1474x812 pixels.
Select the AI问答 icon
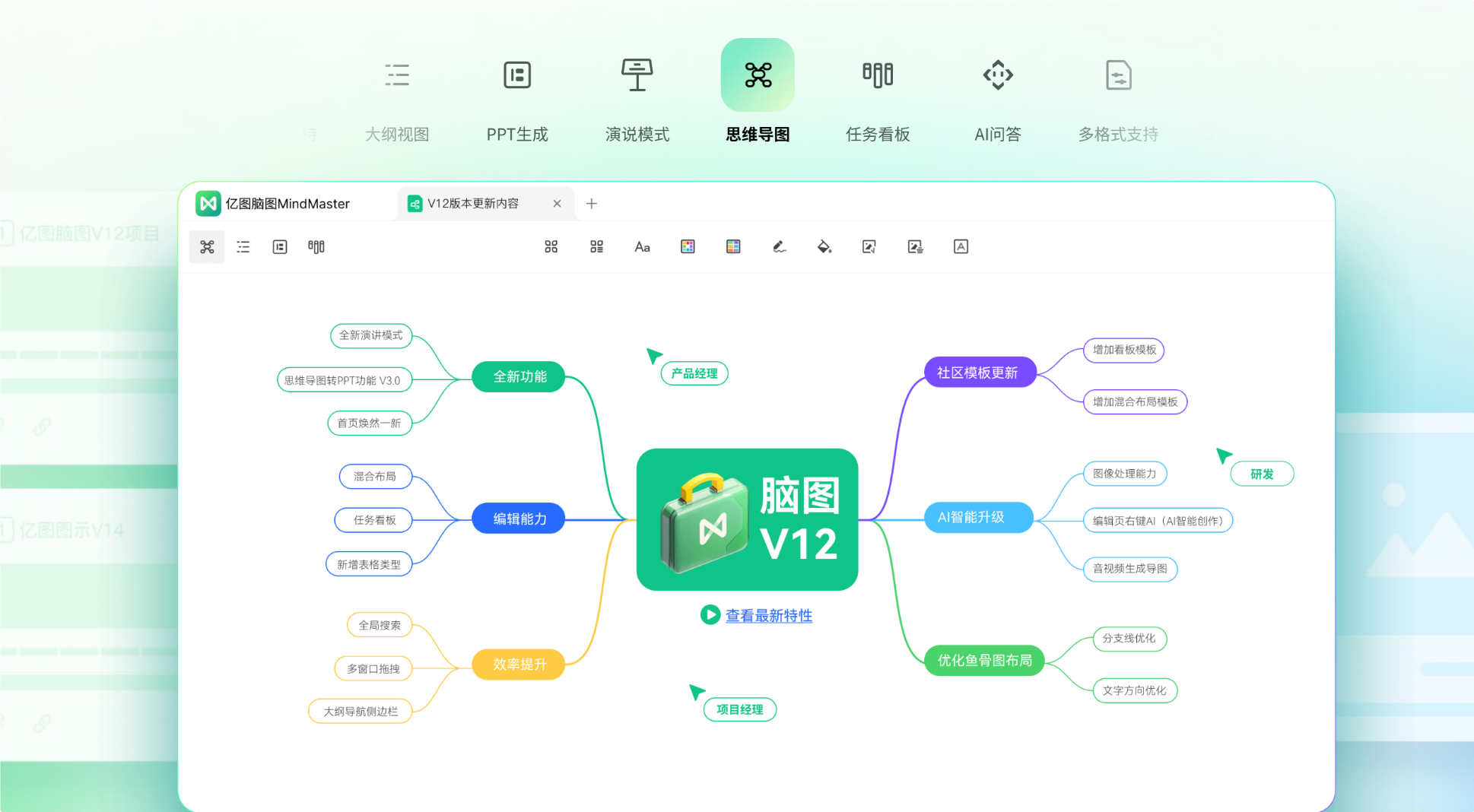point(998,75)
